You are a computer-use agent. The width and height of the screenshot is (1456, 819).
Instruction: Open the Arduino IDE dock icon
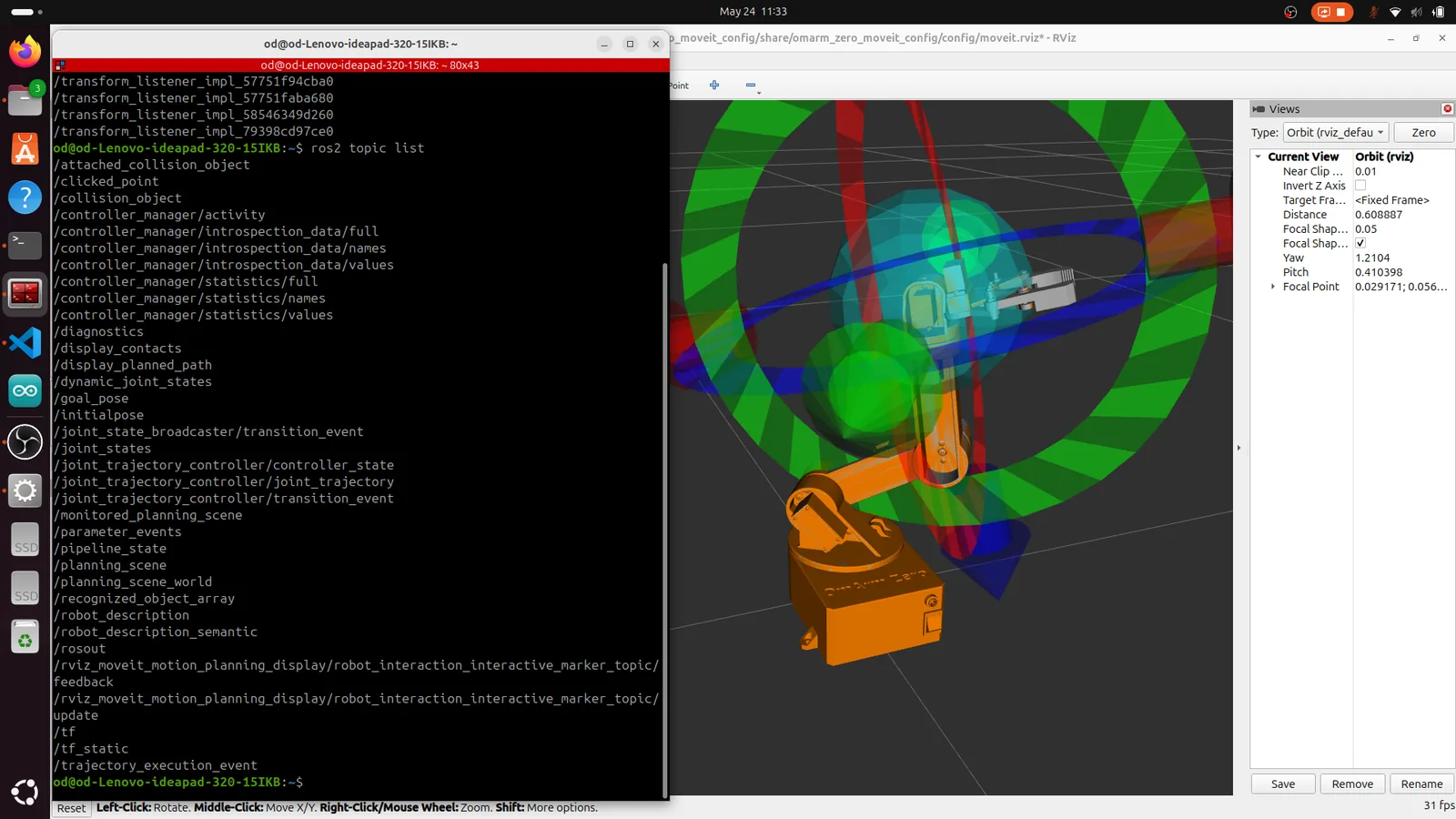(25, 392)
